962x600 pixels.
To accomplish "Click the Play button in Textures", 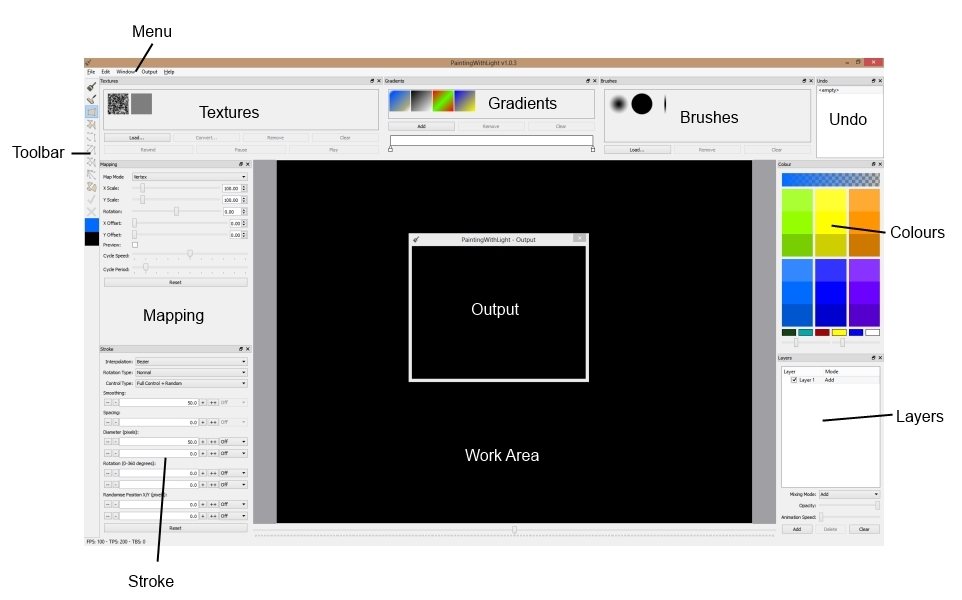I will point(334,150).
